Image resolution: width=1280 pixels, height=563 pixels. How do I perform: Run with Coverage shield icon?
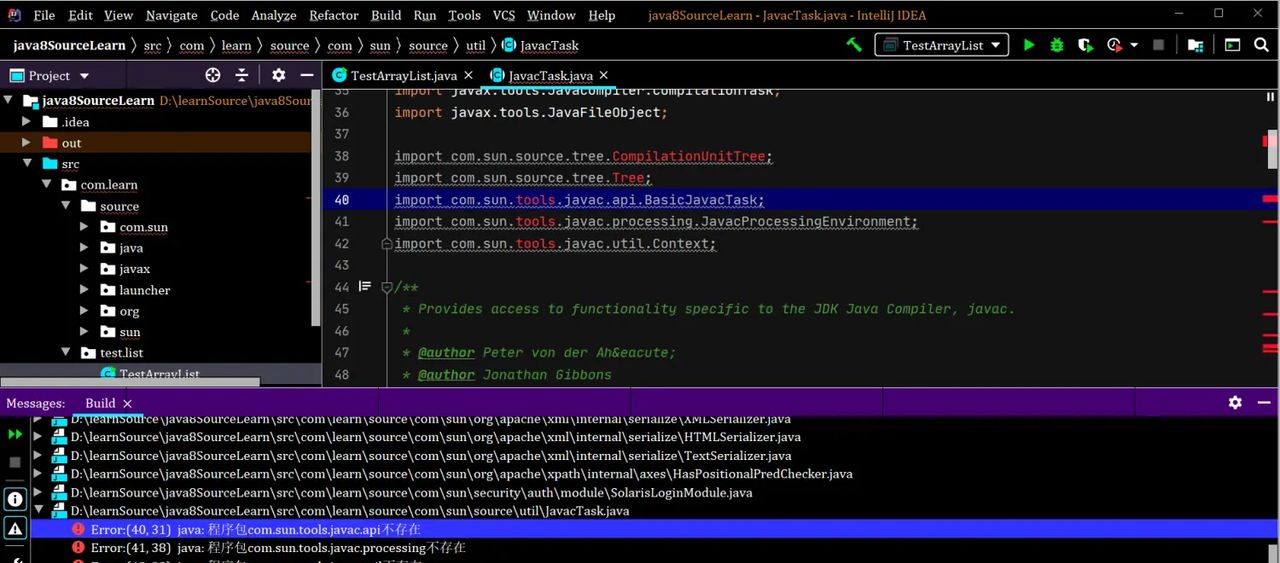click(x=1085, y=45)
